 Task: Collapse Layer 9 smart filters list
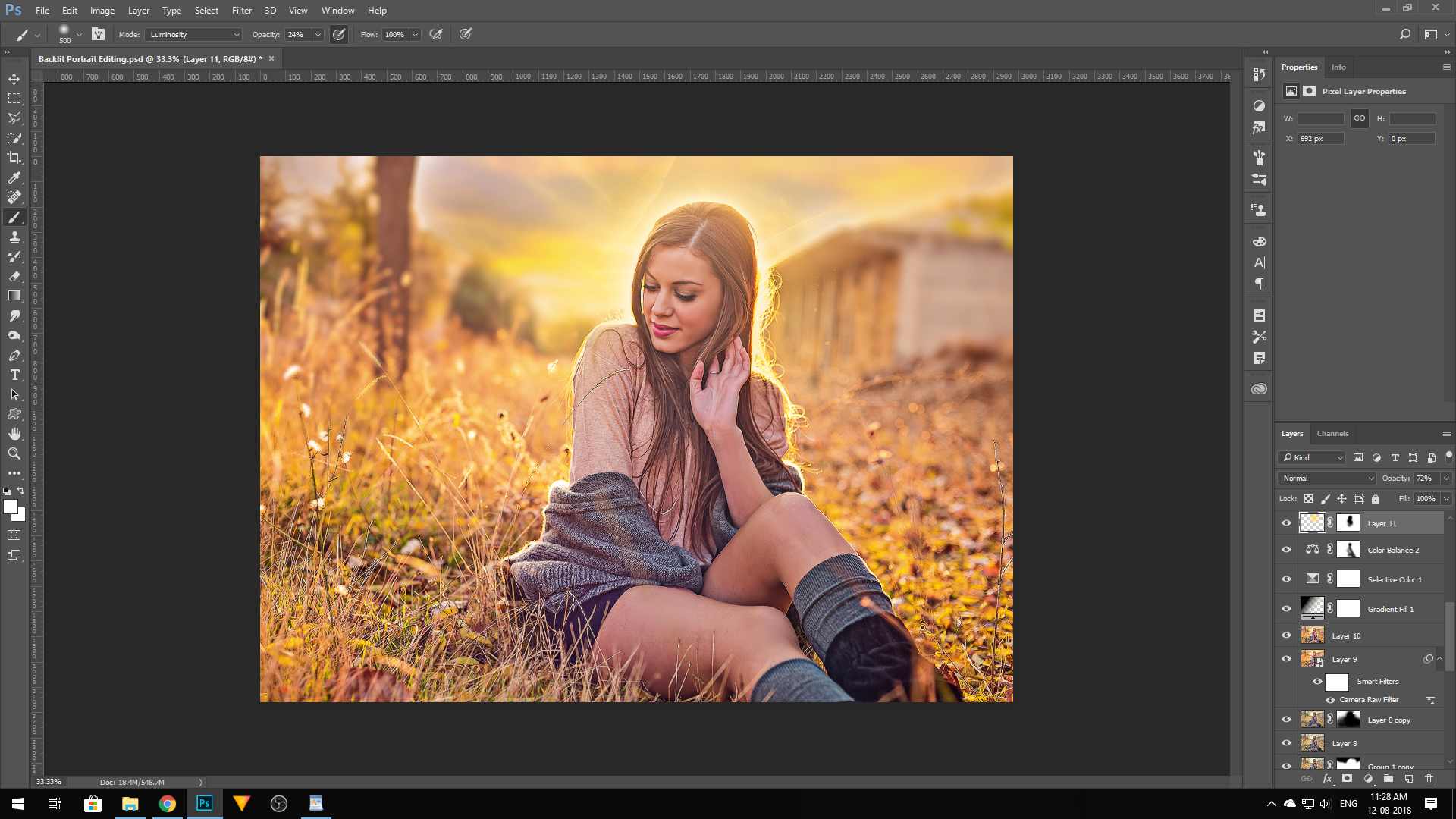tap(1439, 659)
